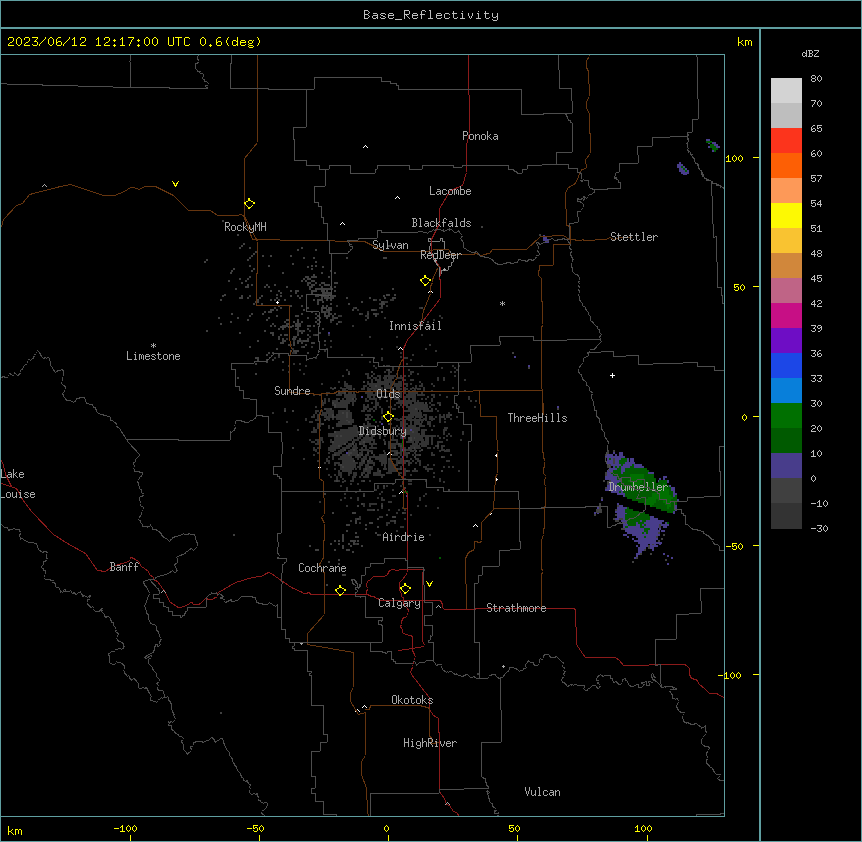The height and width of the screenshot is (842, 862).
Task: Click the Vulcan town label
Action: tap(543, 792)
